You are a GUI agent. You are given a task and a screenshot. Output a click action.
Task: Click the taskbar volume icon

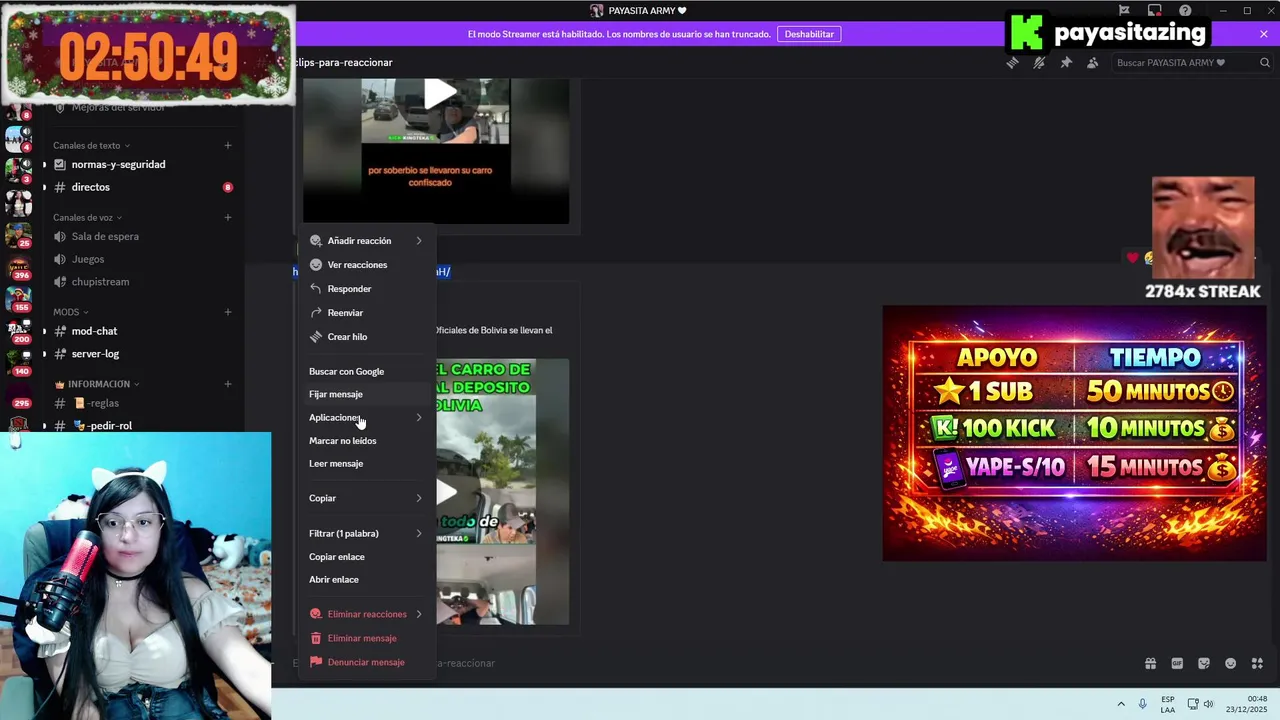pyautogui.click(x=1208, y=704)
